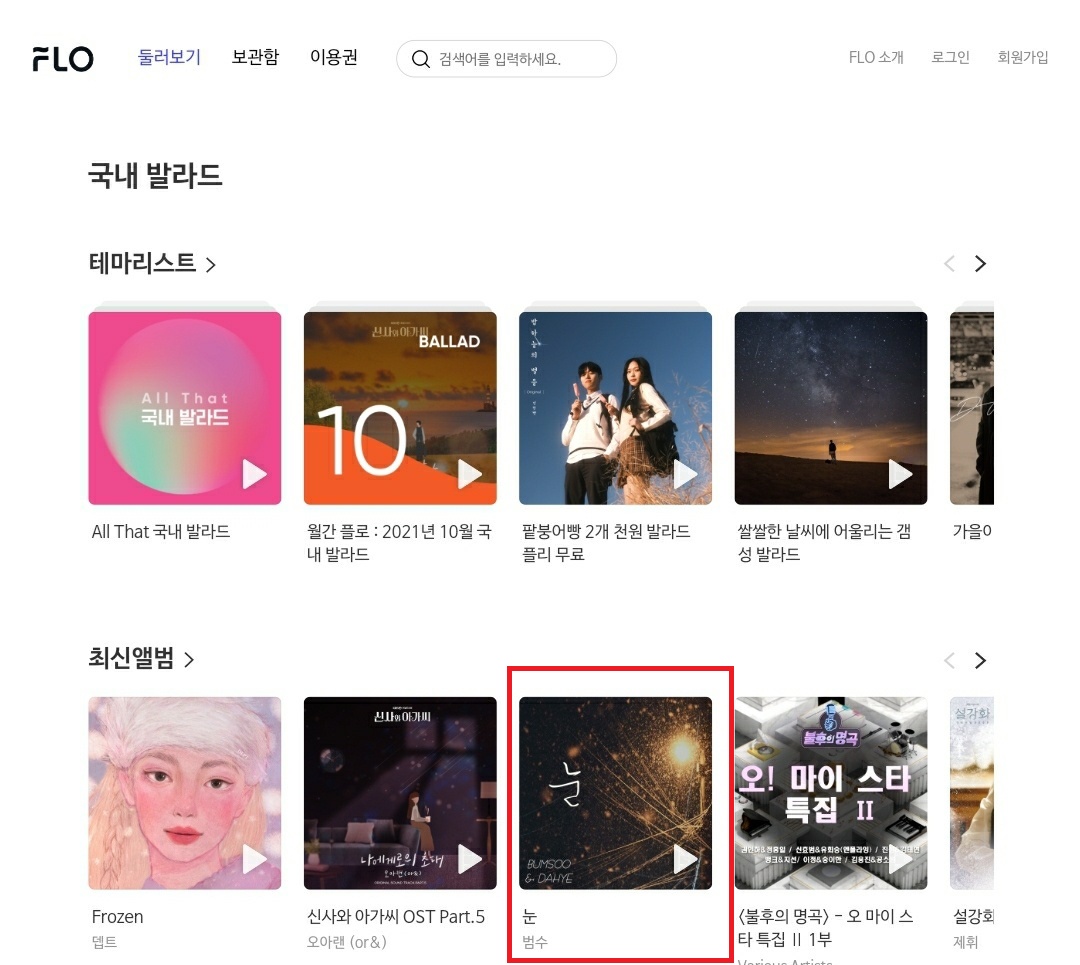Viewport: 1080px width, 965px height.
Task: Expand the 최신앨범 section heading
Action: pyautogui.click(x=141, y=658)
